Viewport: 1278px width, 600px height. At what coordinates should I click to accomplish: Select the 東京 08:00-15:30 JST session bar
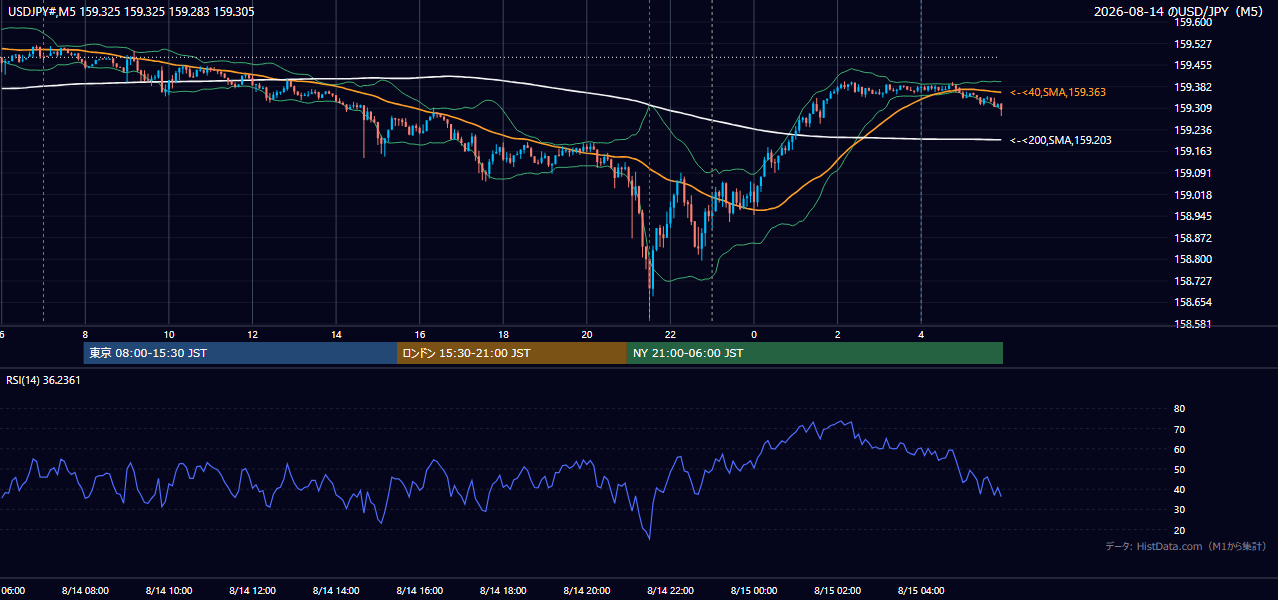pyautogui.click(x=240, y=353)
